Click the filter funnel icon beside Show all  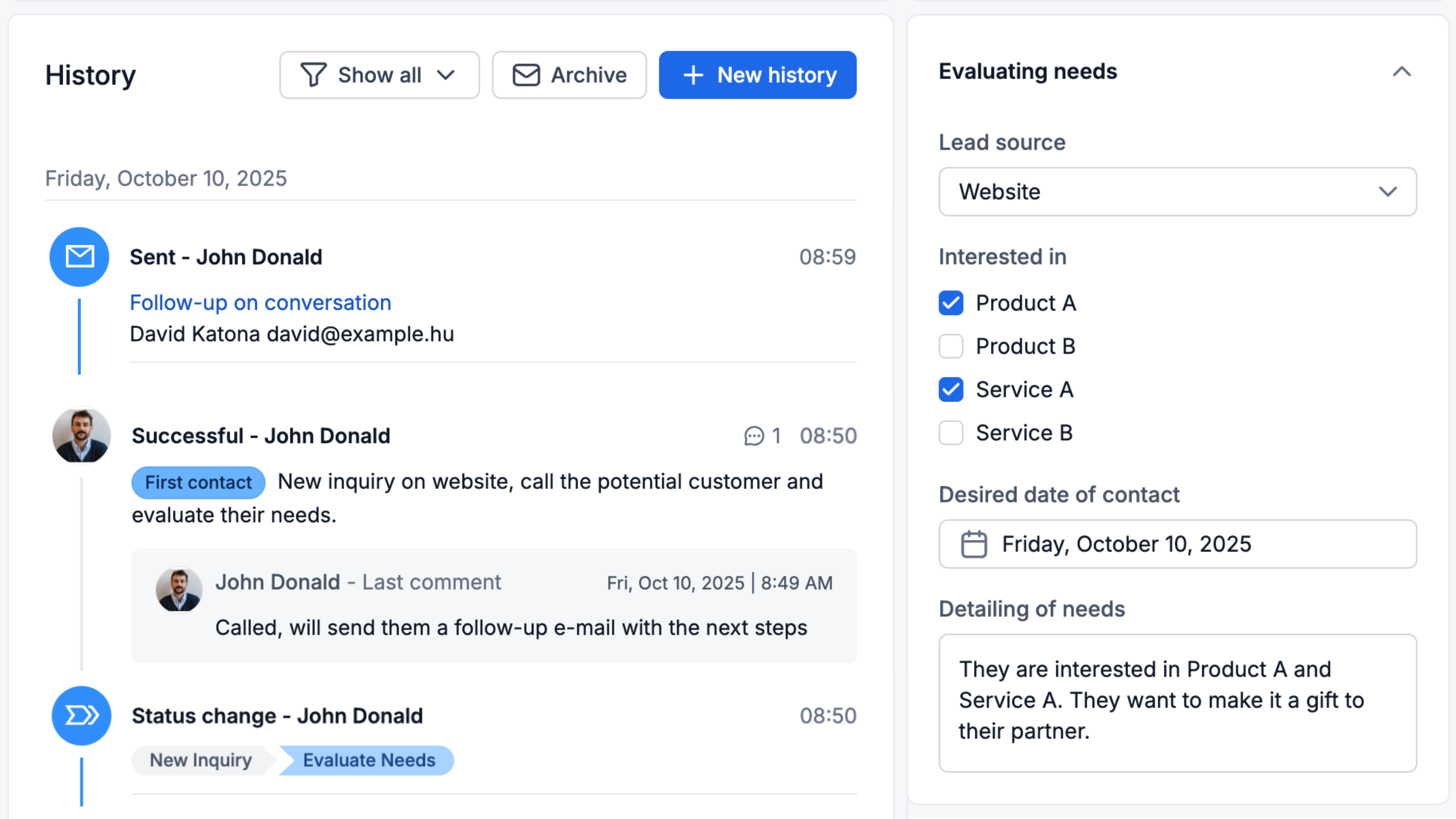[314, 75]
